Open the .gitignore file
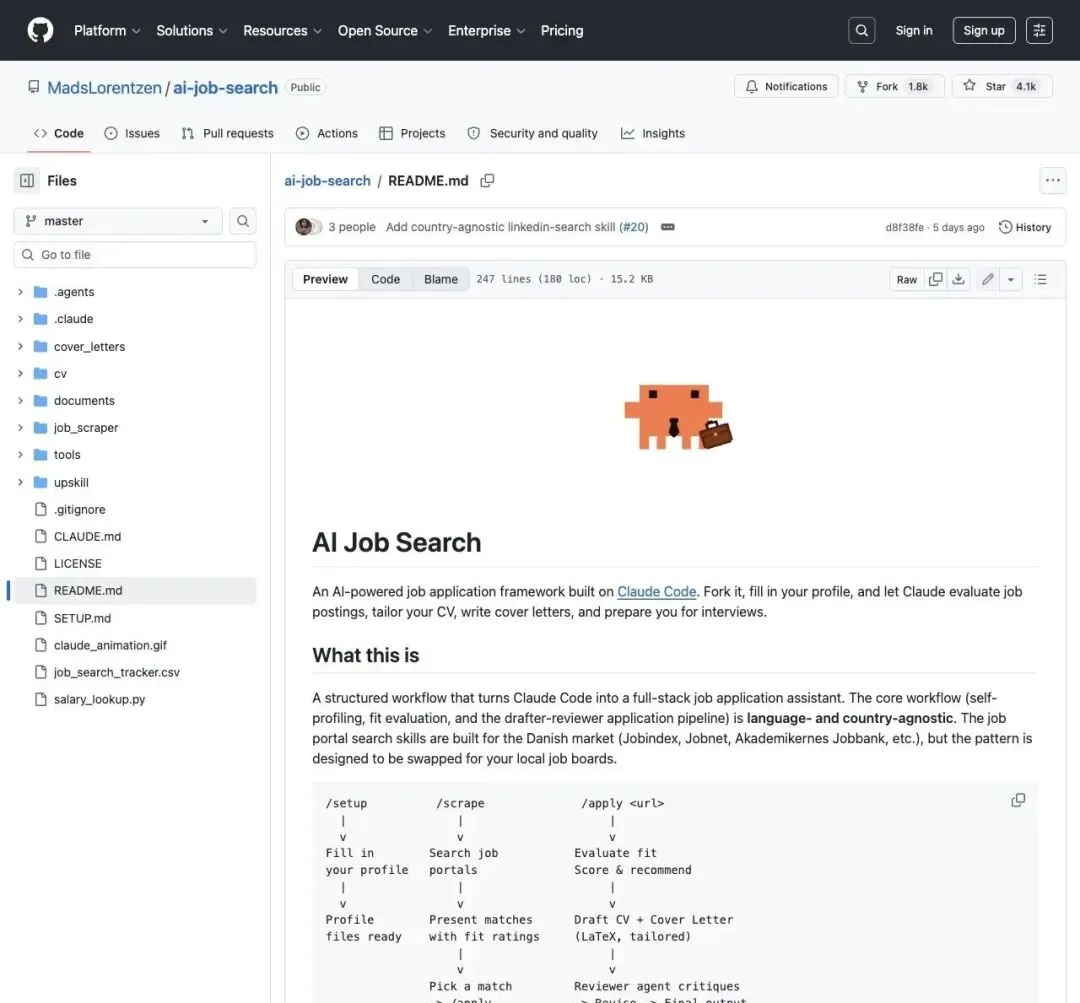Image resolution: width=1080 pixels, height=1003 pixels. point(79,509)
